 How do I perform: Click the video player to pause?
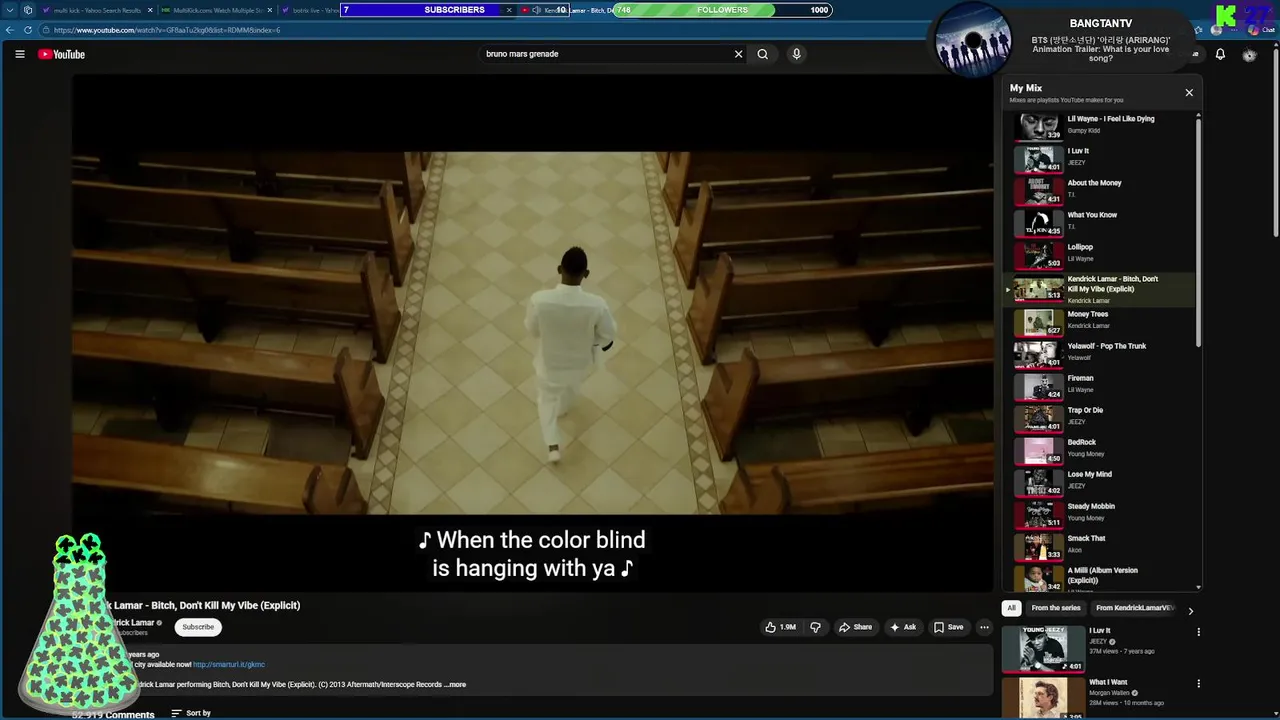coord(532,332)
